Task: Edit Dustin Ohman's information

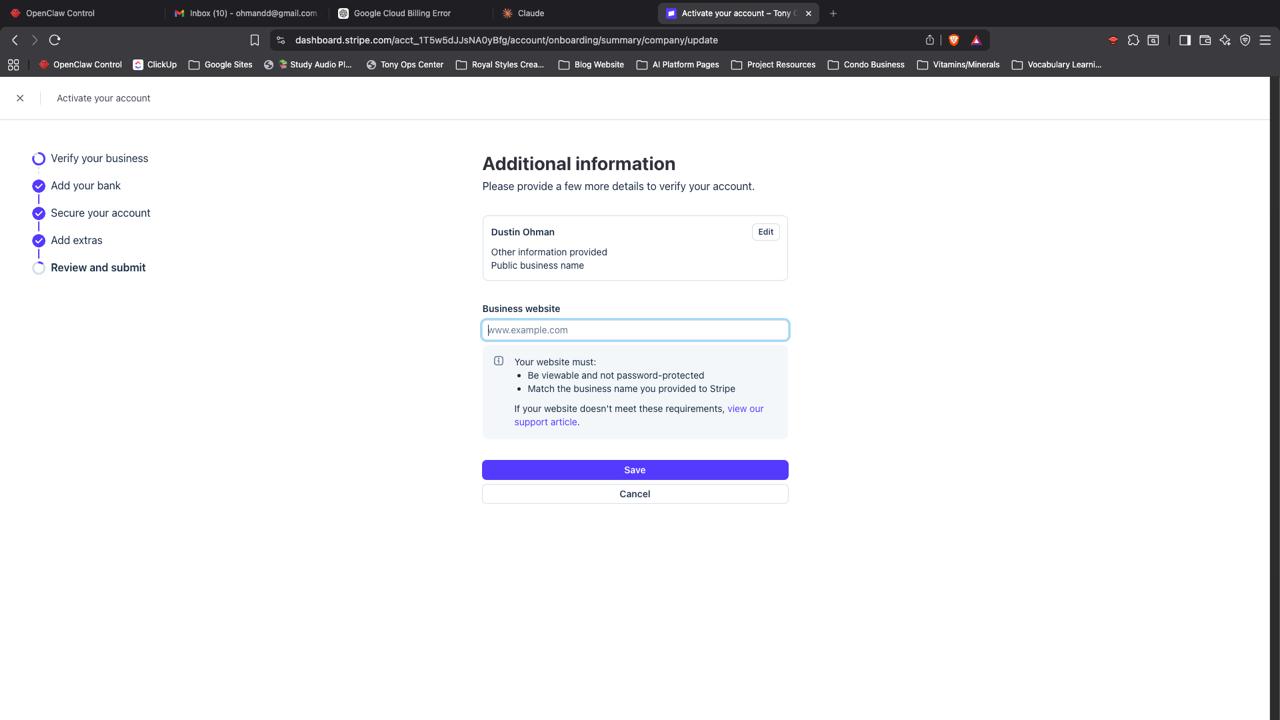Action: [765, 232]
